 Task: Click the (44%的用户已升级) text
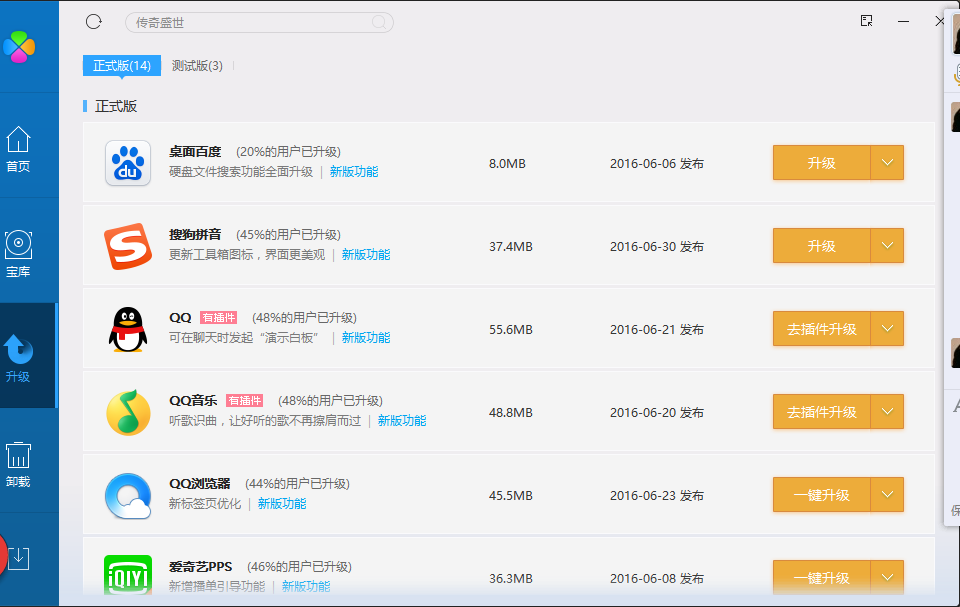click(x=298, y=484)
